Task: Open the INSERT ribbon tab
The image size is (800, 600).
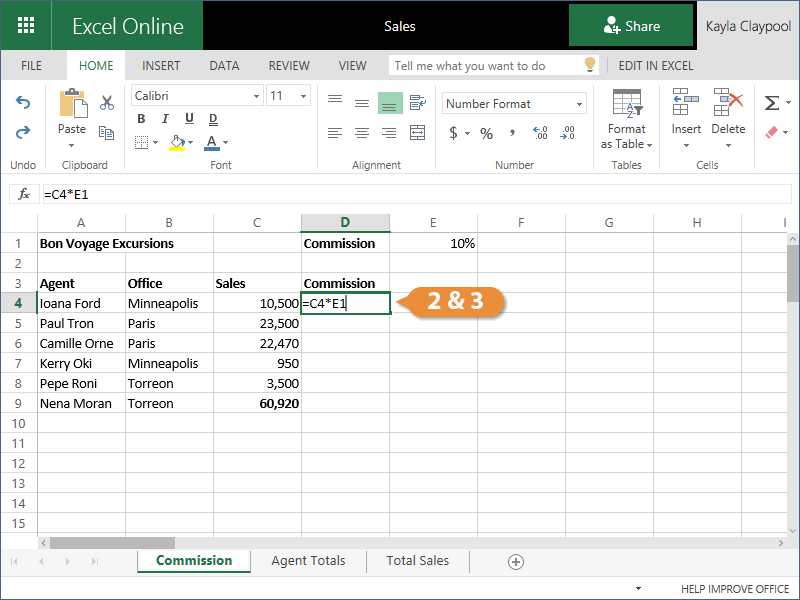Action: point(161,66)
